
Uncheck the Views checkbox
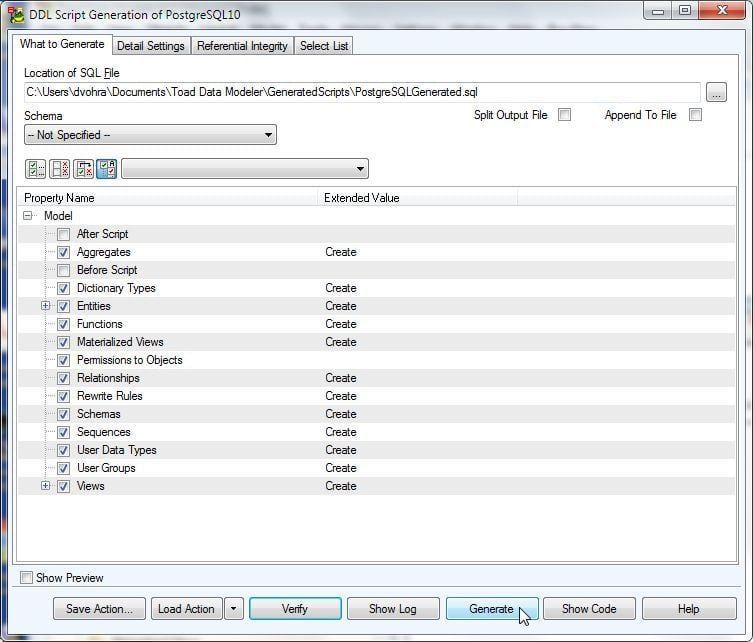click(x=63, y=486)
